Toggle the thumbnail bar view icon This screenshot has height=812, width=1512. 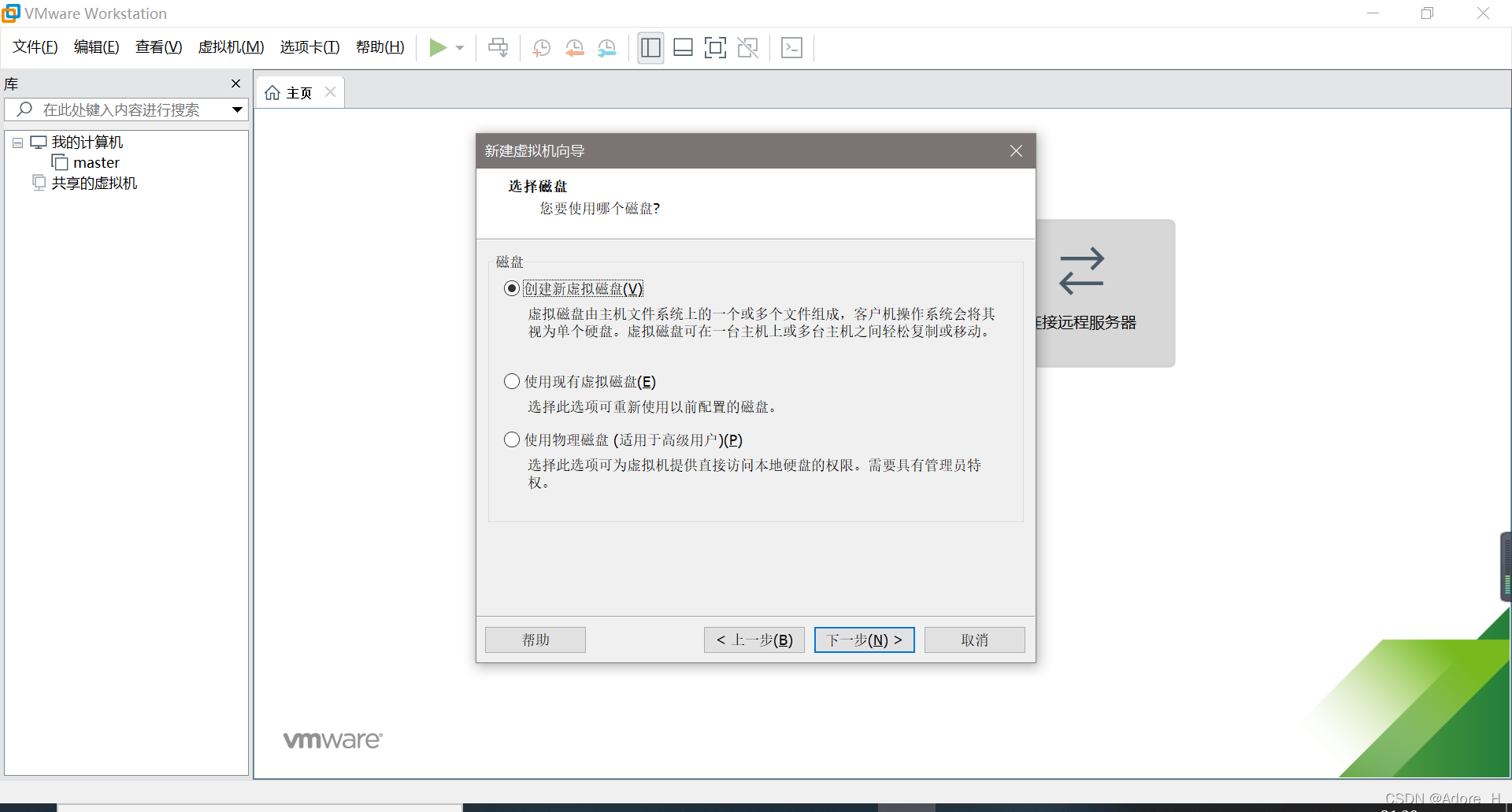[x=683, y=48]
